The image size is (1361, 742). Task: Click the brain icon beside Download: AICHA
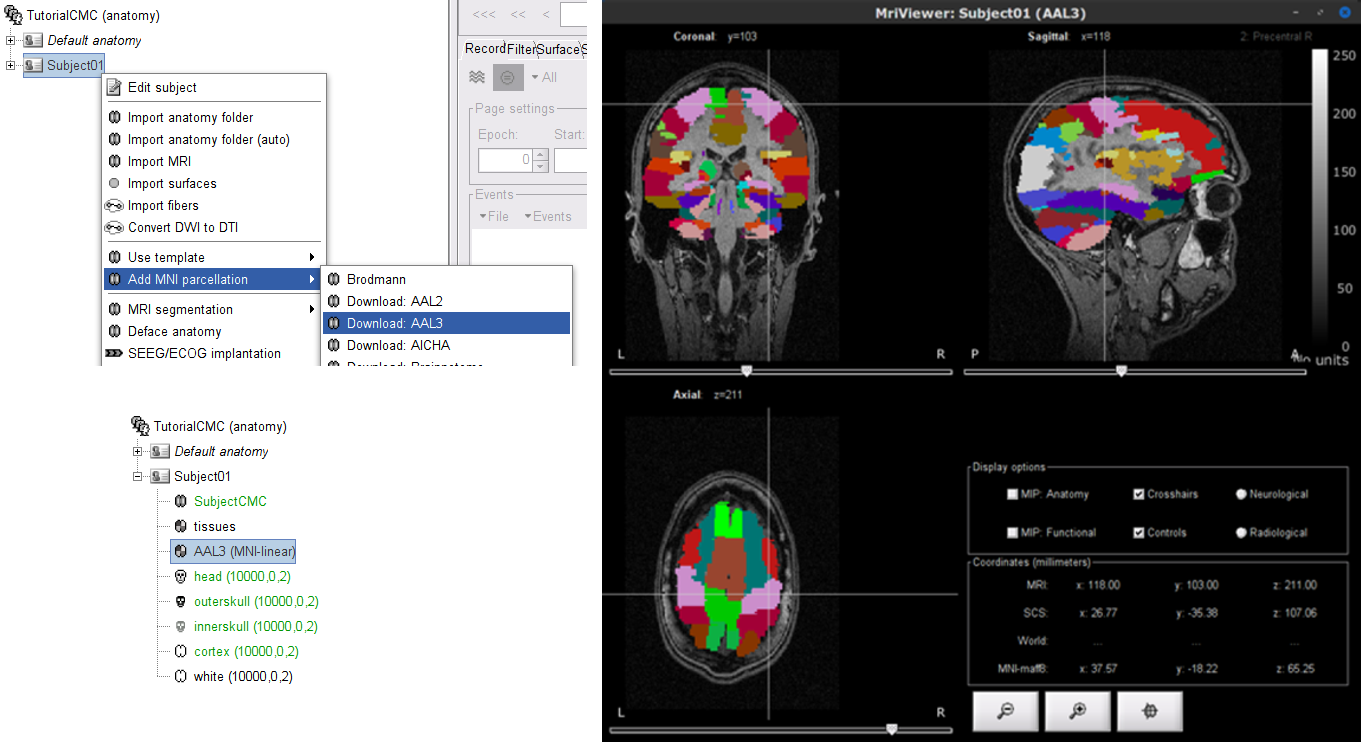(x=333, y=345)
